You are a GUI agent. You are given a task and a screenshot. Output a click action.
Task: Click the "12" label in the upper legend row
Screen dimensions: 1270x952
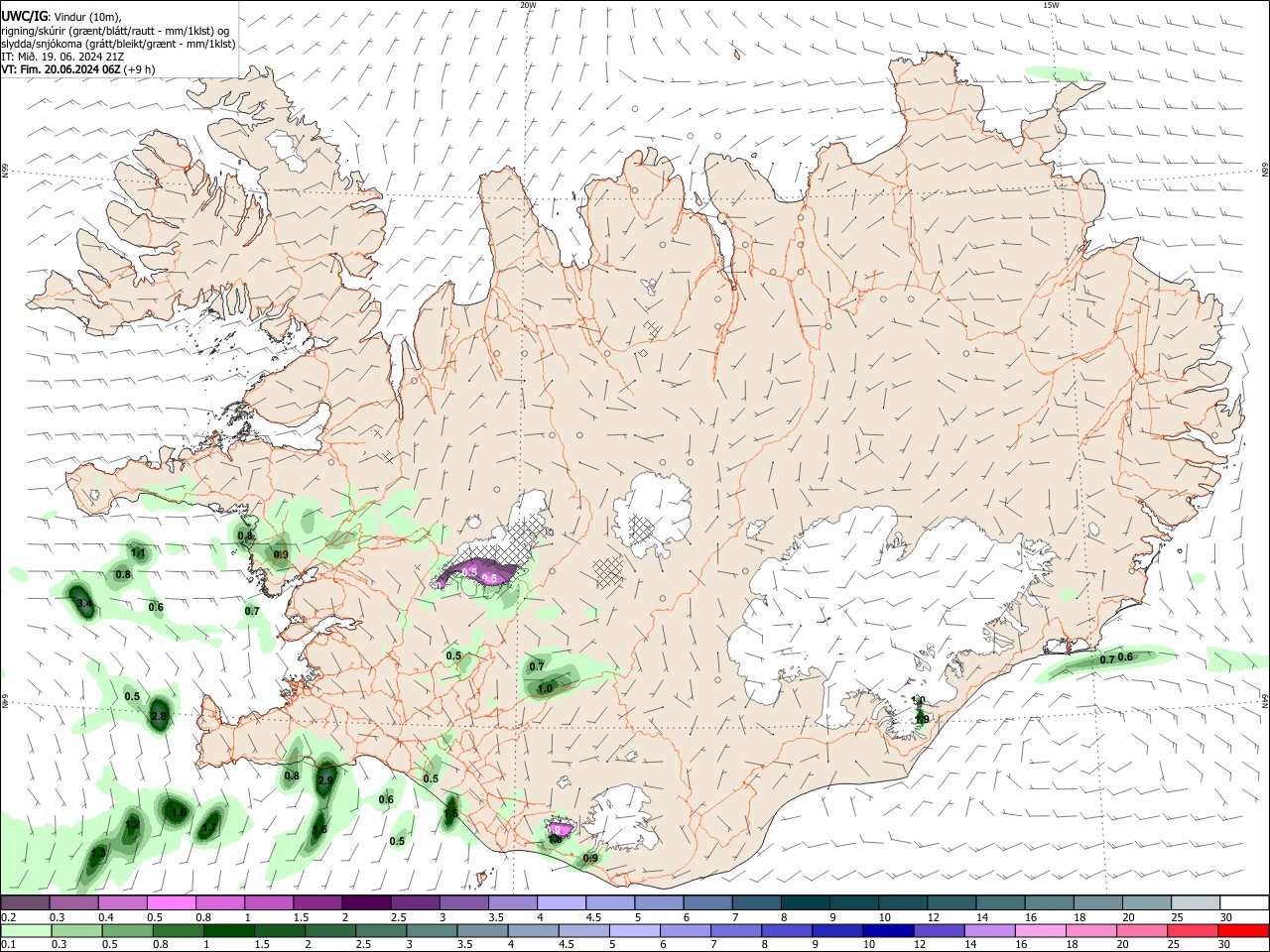point(935,917)
